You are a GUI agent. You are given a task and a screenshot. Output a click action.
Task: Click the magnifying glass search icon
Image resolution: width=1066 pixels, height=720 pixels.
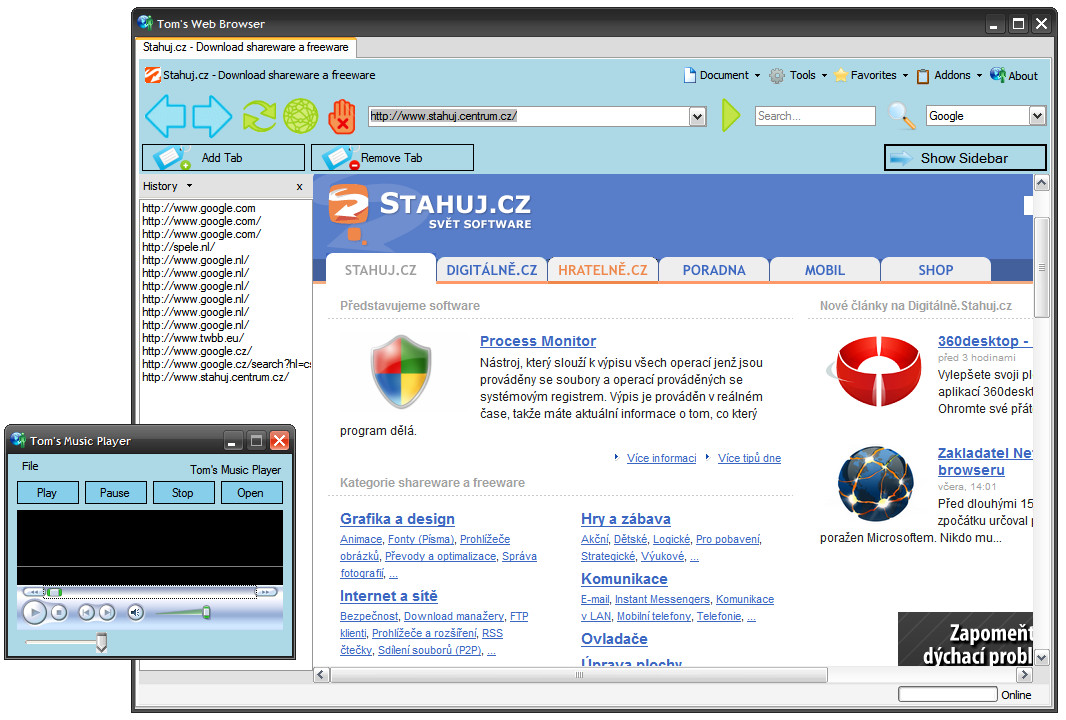(901, 116)
